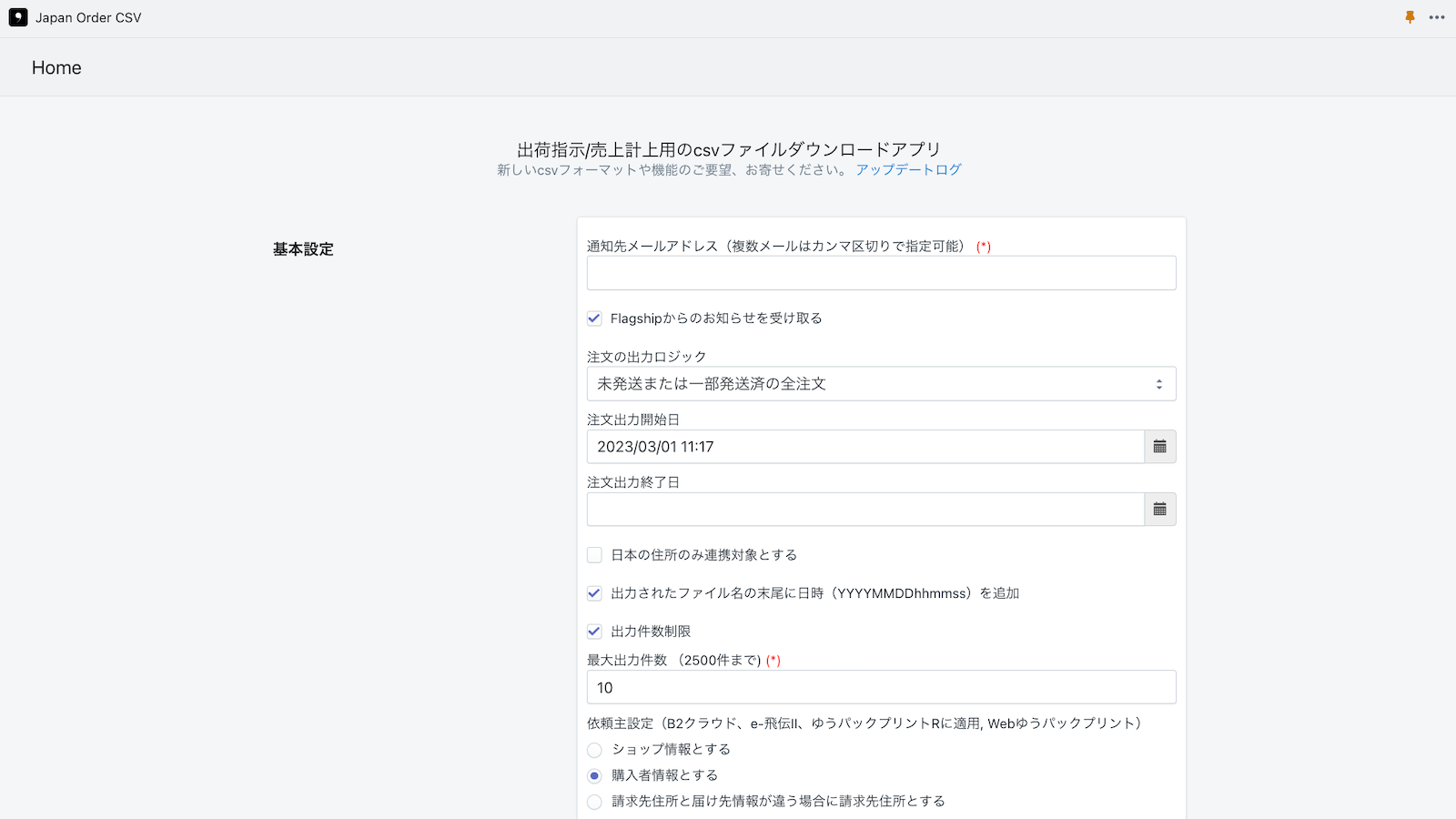Open the ellipsis menu at top right
Image resolution: width=1456 pixels, height=819 pixels.
pyautogui.click(x=1437, y=17)
